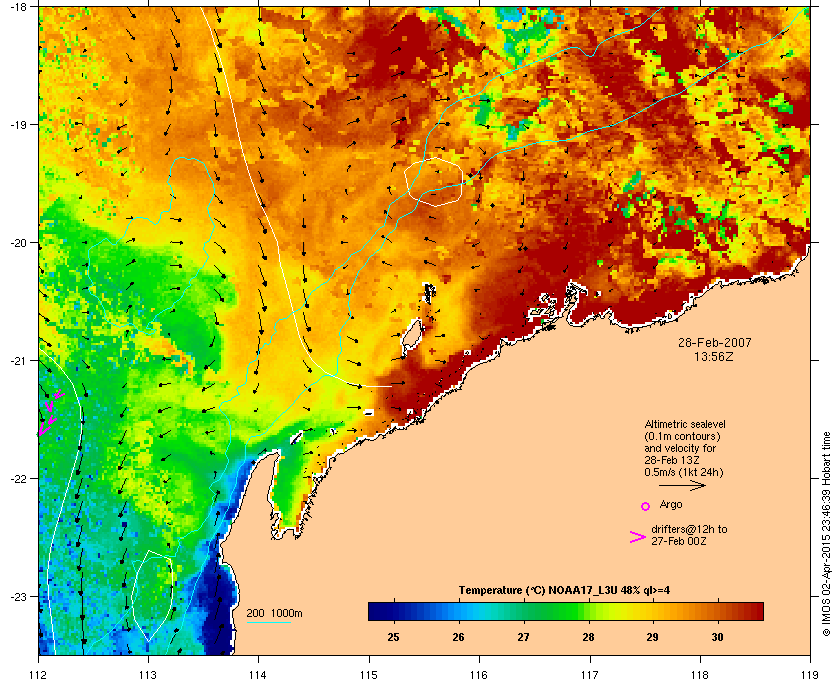Click the -21 latitude axis label
This screenshot has width=840, height=680.
18,361
